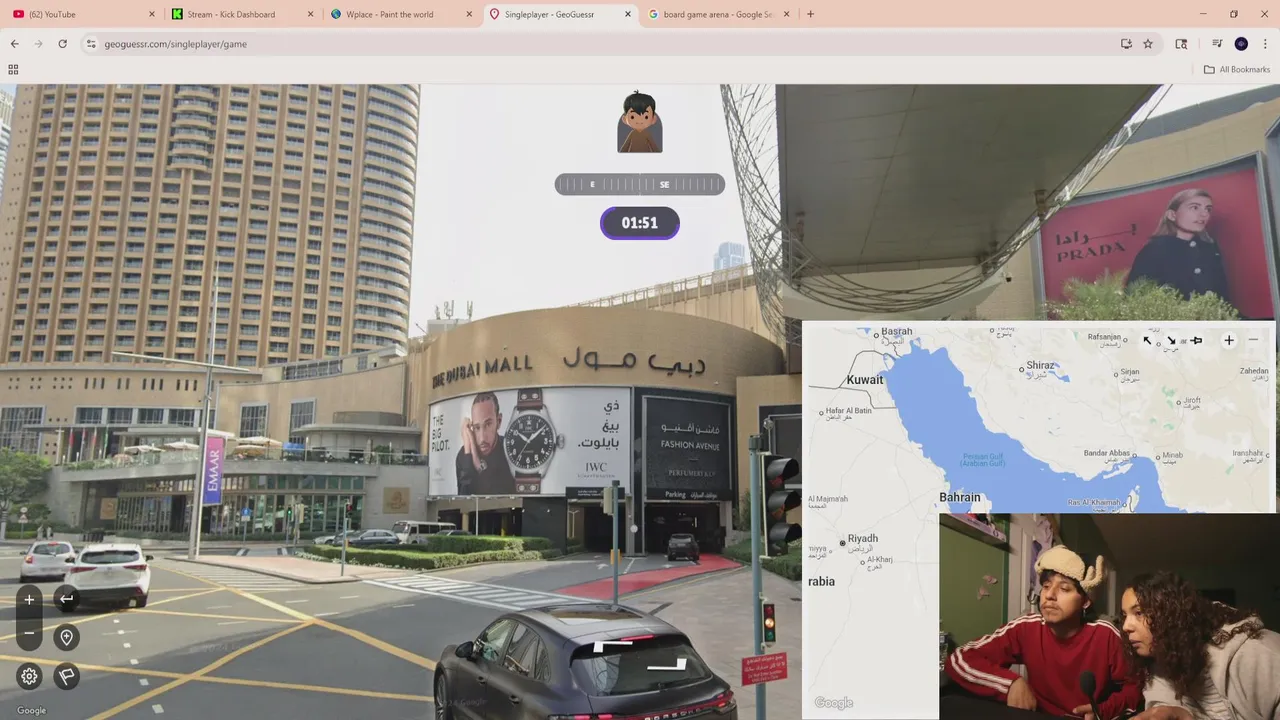Click the Dubai Mall sign in panorama
Screen dimensions: 1280x720
click(x=567, y=365)
